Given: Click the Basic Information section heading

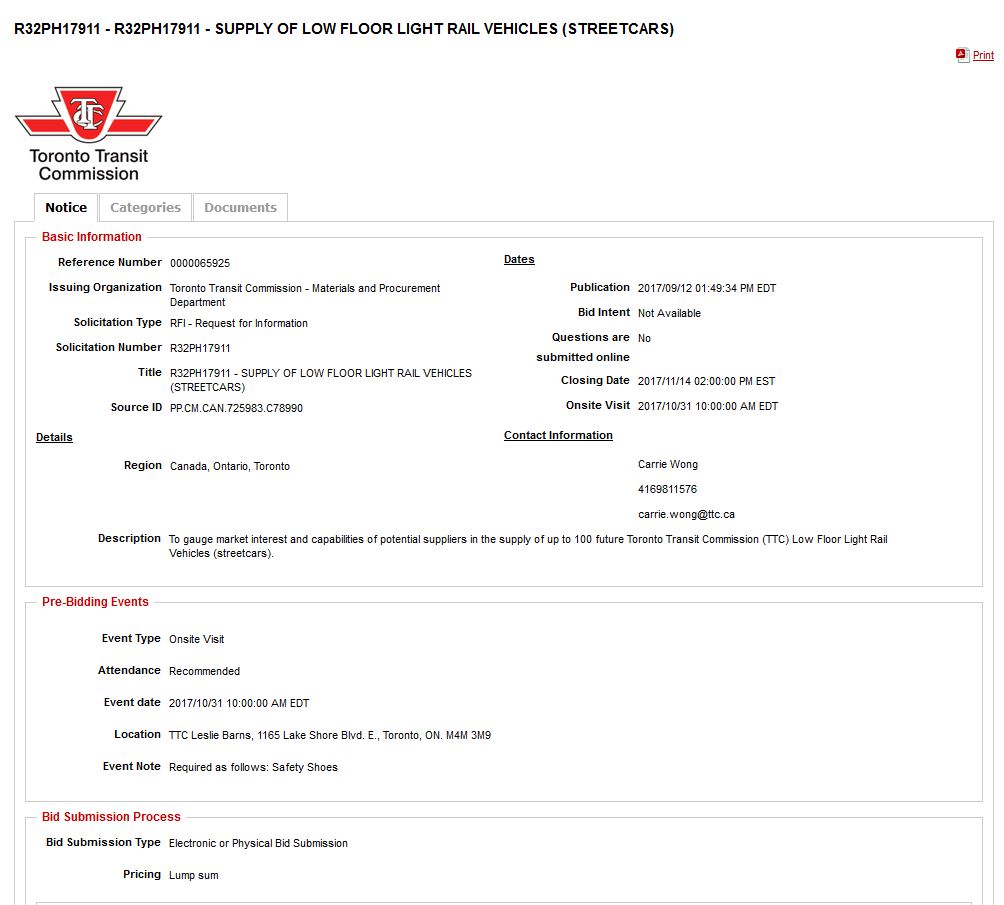Looking at the screenshot, I should point(92,237).
